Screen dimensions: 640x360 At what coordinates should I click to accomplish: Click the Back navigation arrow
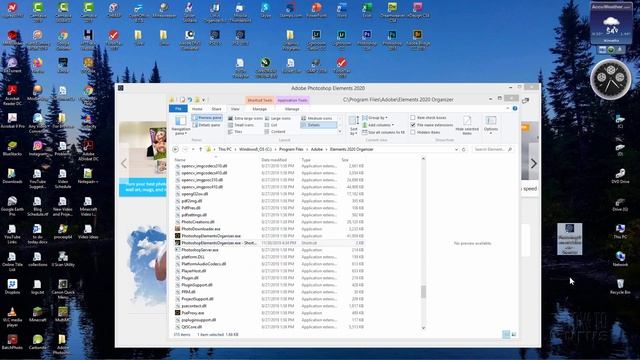point(176,149)
